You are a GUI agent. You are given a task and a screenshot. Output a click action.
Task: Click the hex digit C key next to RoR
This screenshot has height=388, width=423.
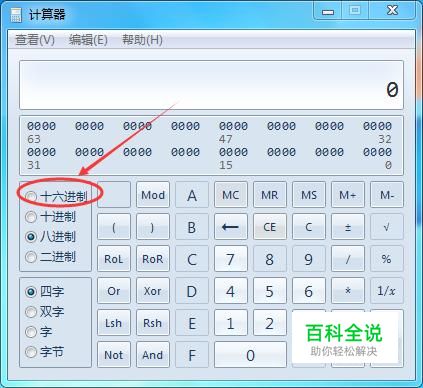click(x=192, y=259)
